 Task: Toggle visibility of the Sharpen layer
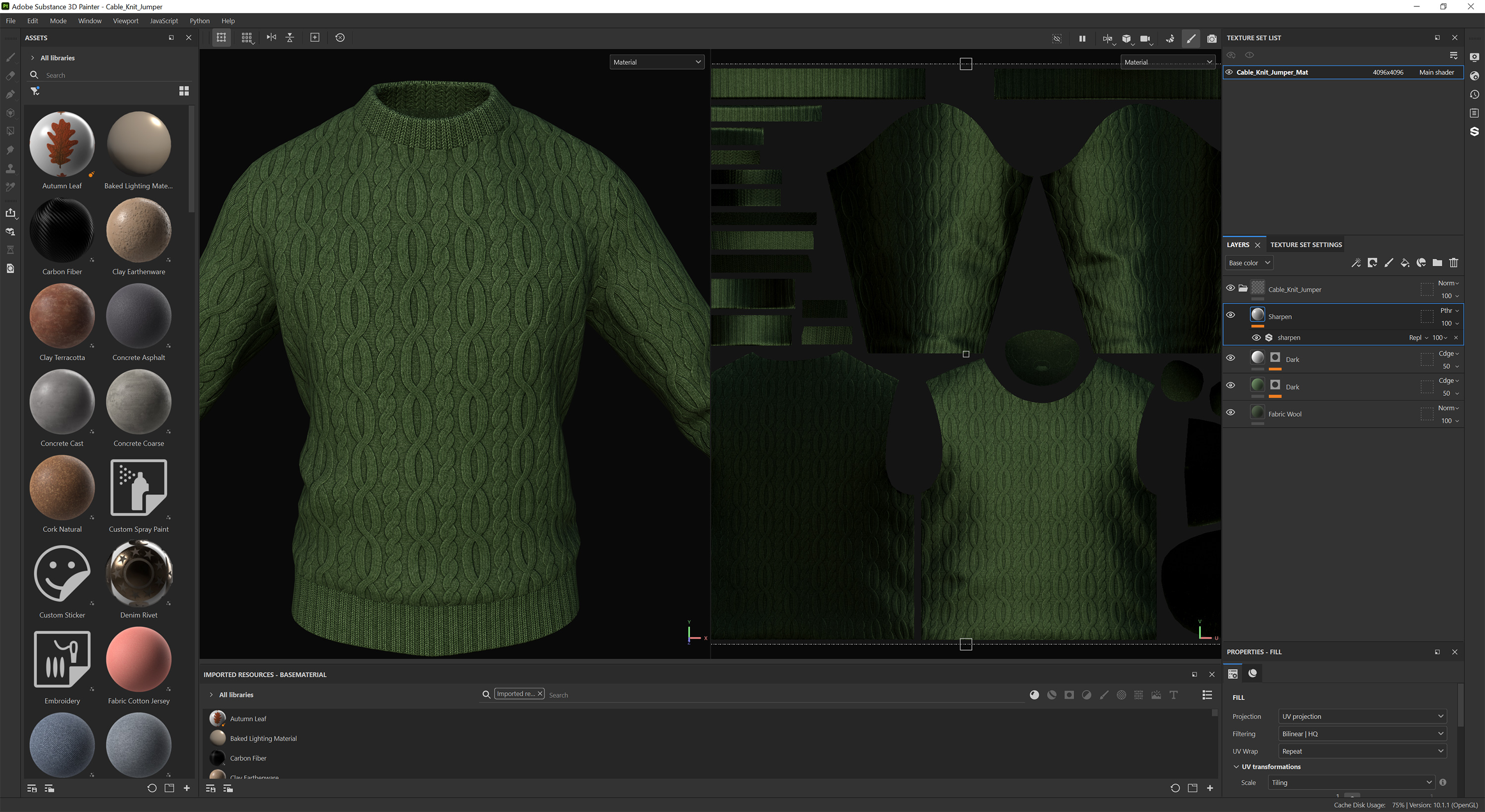tap(1231, 315)
